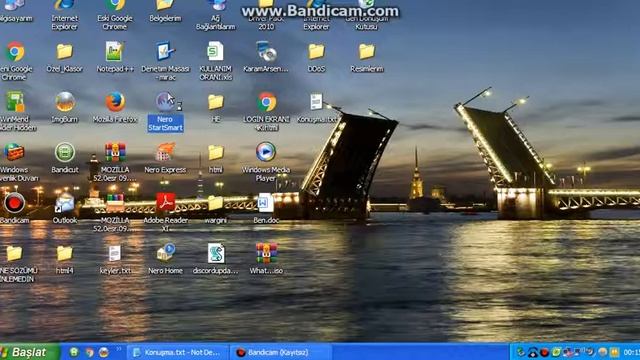640x360 pixels.
Task: Select the keyler.txt file
Action: click(x=115, y=259)
